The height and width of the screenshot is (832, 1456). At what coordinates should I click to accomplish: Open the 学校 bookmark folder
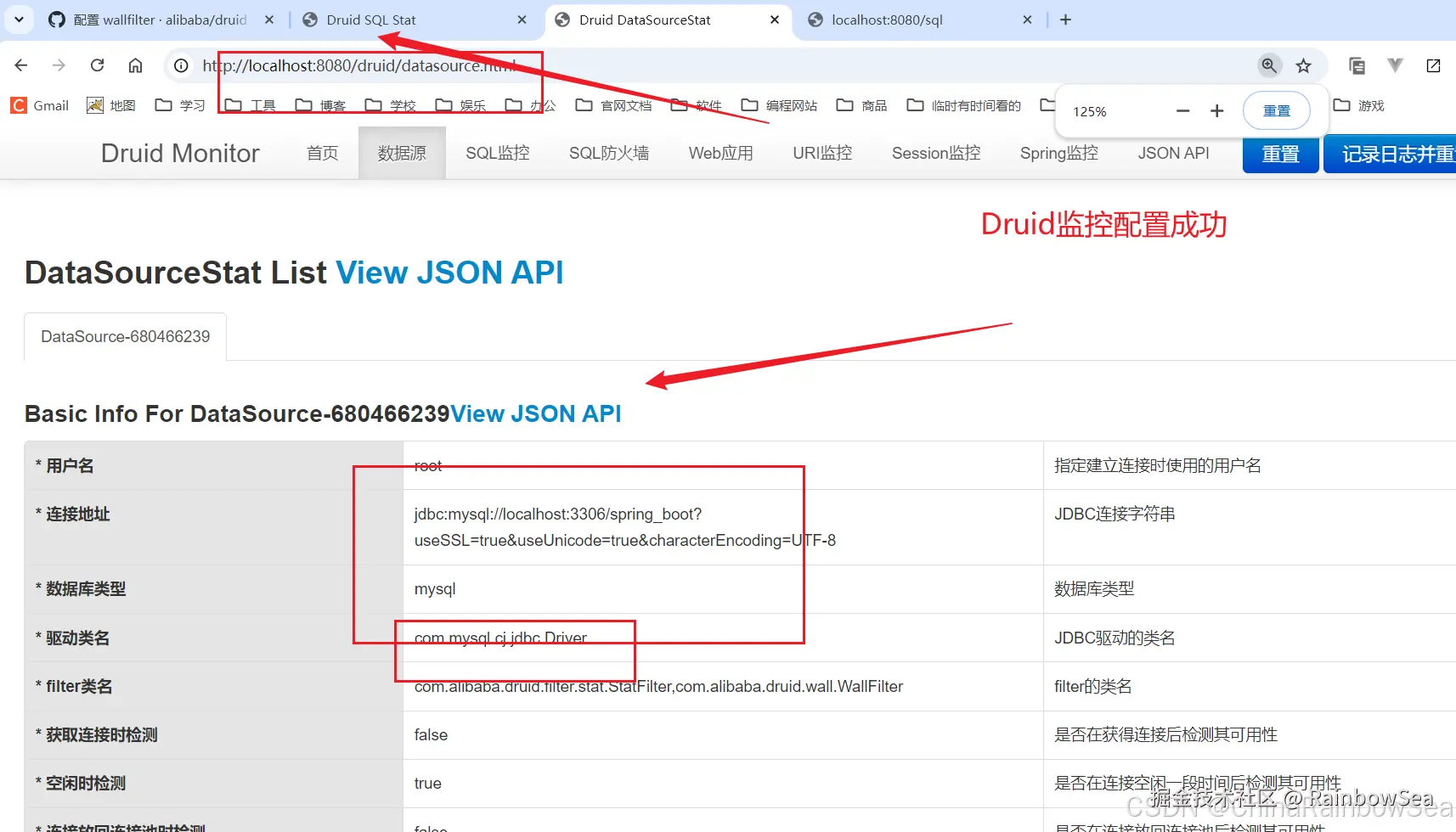[390, 105]
